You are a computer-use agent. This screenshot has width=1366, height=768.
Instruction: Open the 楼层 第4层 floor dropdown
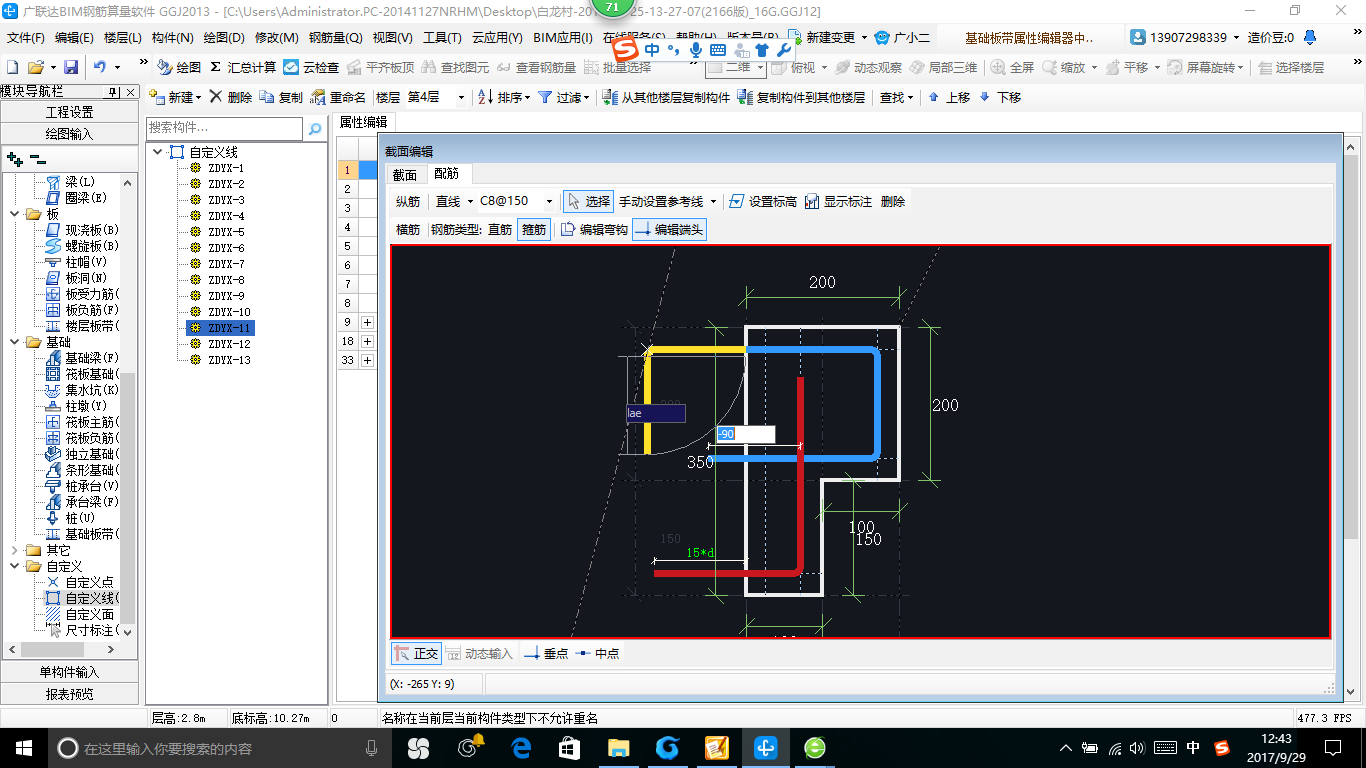[461, 97]
